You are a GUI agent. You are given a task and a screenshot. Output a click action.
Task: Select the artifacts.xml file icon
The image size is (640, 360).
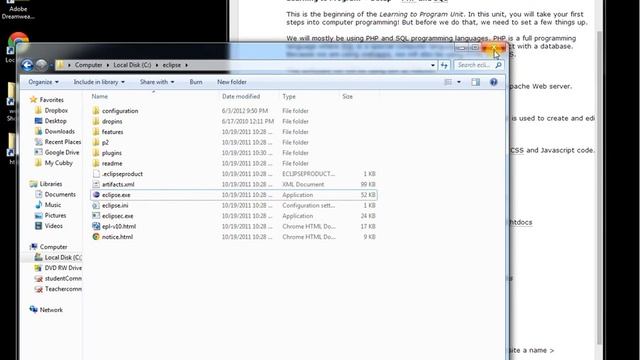point(96,184)
